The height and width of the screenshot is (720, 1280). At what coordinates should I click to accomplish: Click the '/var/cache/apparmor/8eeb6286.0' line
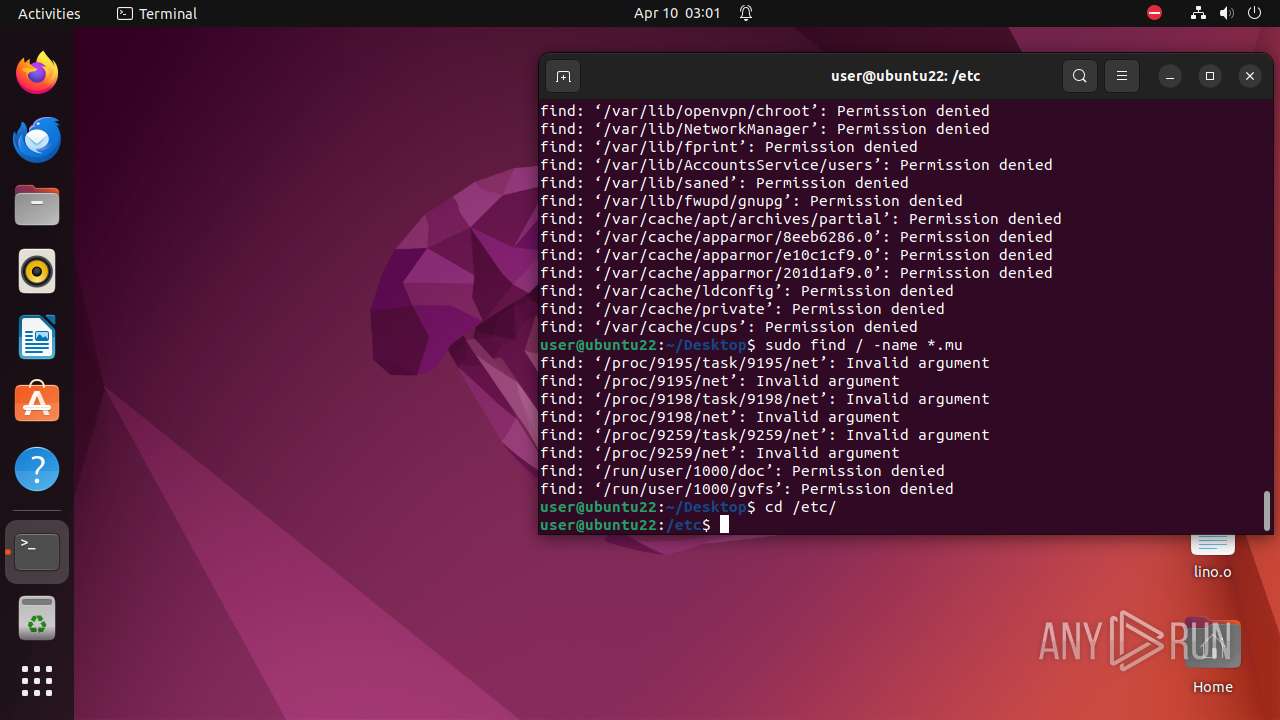[796, 237]
